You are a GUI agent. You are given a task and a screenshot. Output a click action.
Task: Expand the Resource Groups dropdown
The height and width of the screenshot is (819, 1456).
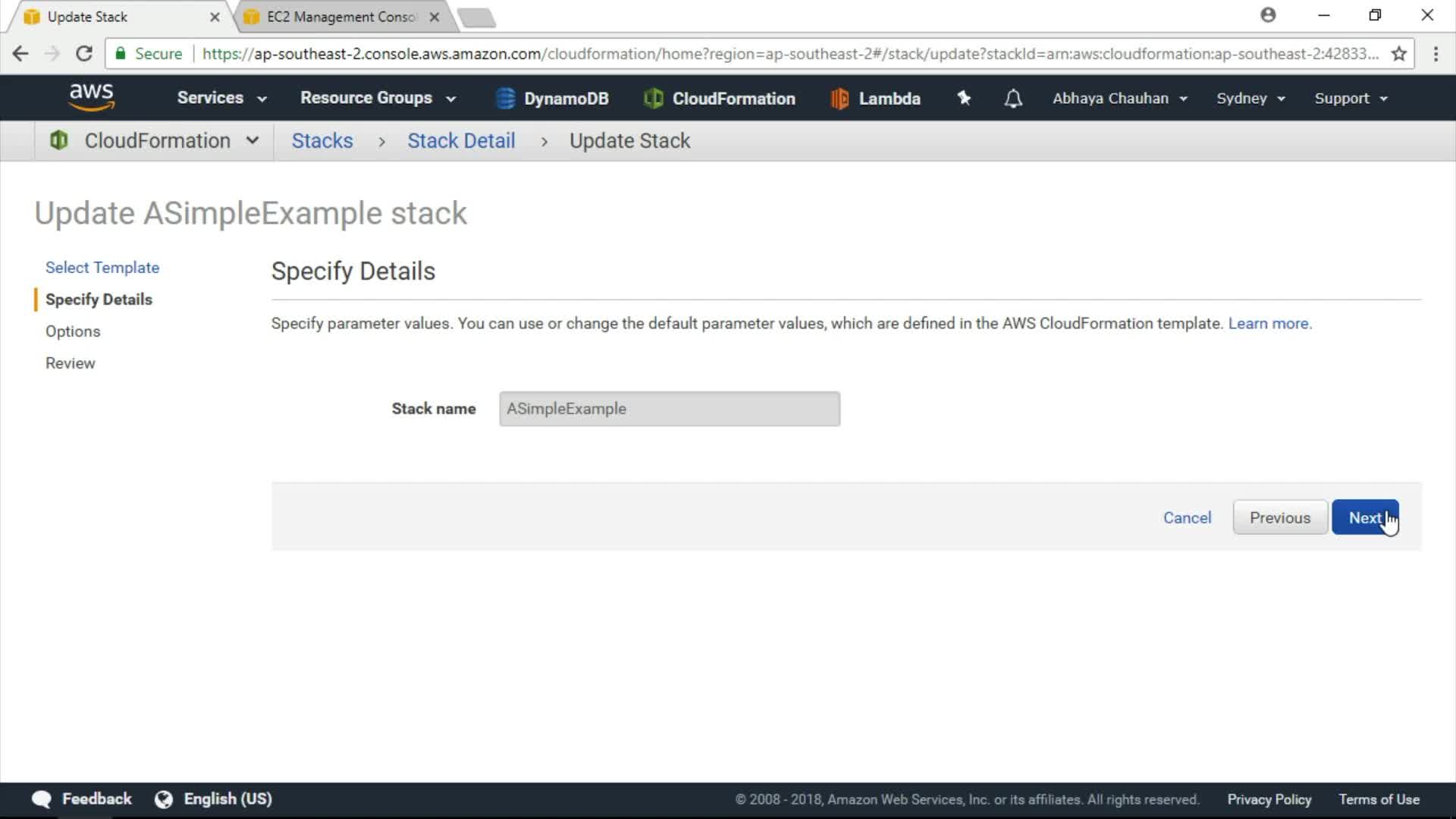378,98
